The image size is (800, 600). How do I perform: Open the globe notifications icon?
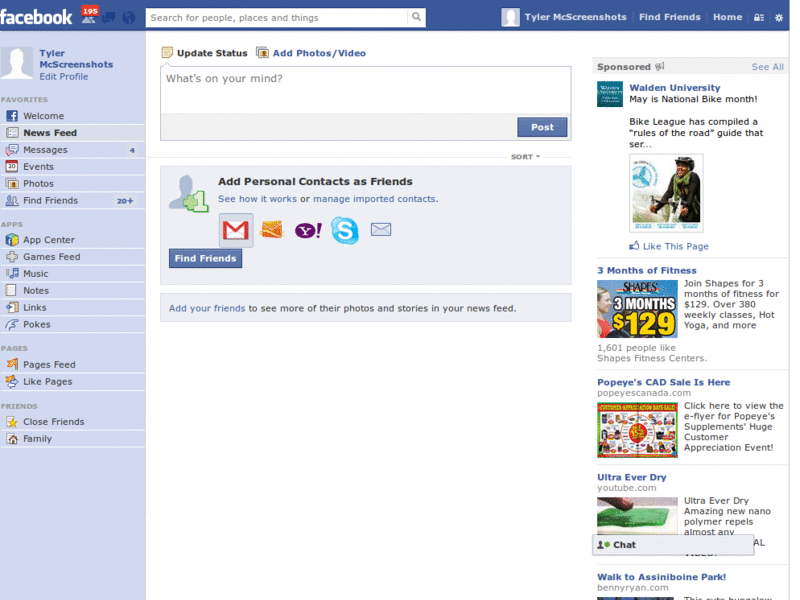(129, 18)
